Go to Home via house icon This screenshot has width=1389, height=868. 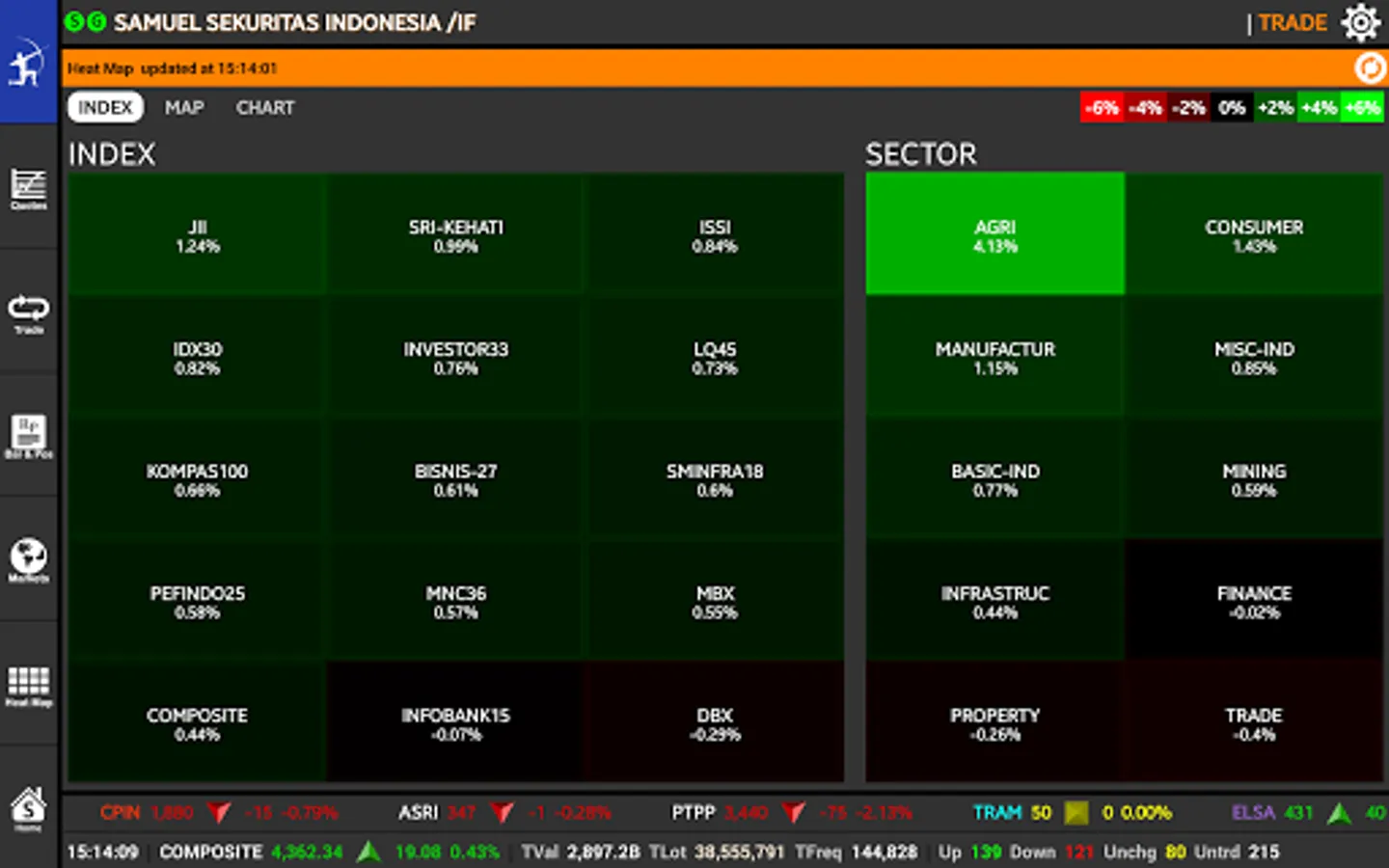tap(28, 808)
